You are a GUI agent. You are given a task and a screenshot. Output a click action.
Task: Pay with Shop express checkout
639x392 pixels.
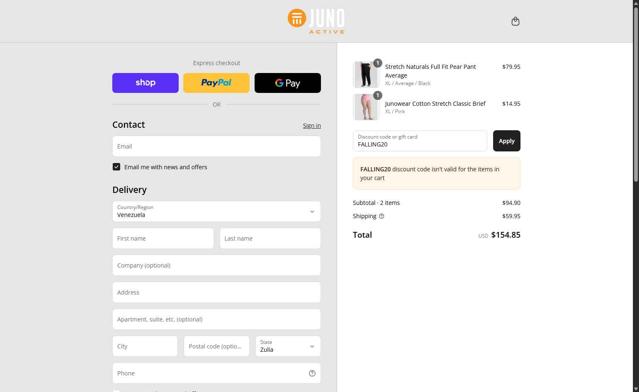[145, 83]
